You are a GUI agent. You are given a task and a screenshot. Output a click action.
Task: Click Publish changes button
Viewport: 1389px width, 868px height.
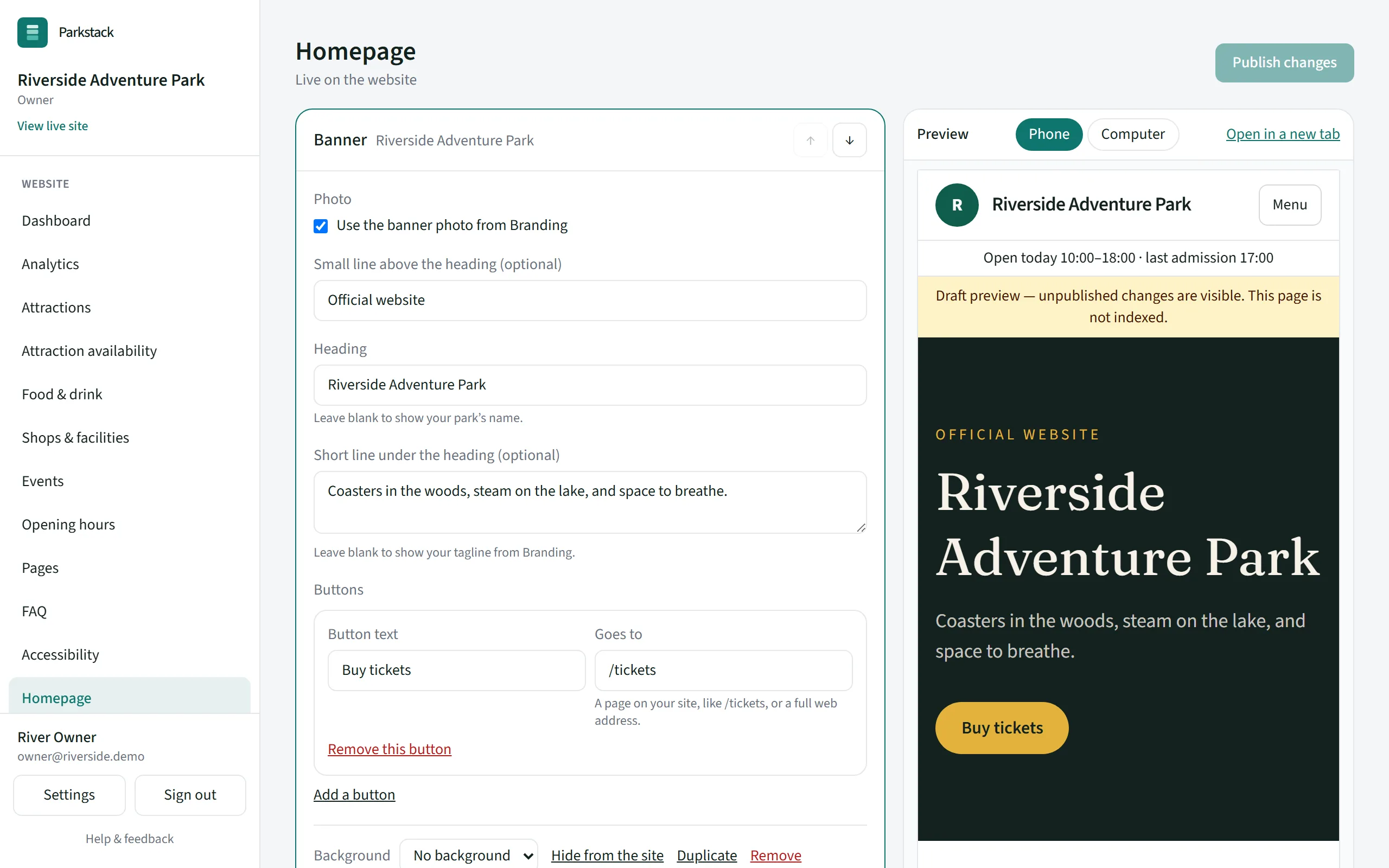pos(1284,62)
